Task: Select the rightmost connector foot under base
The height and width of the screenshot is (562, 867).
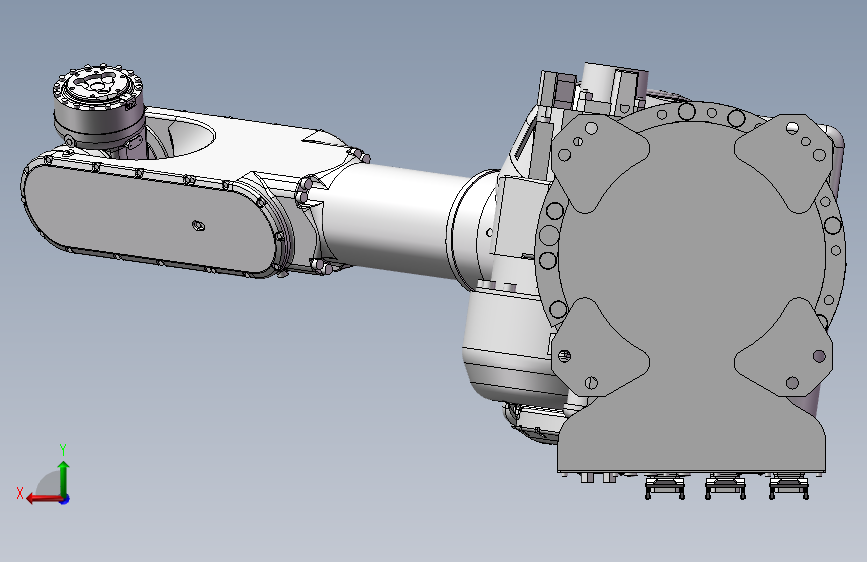Action: (x=789, y=486)
